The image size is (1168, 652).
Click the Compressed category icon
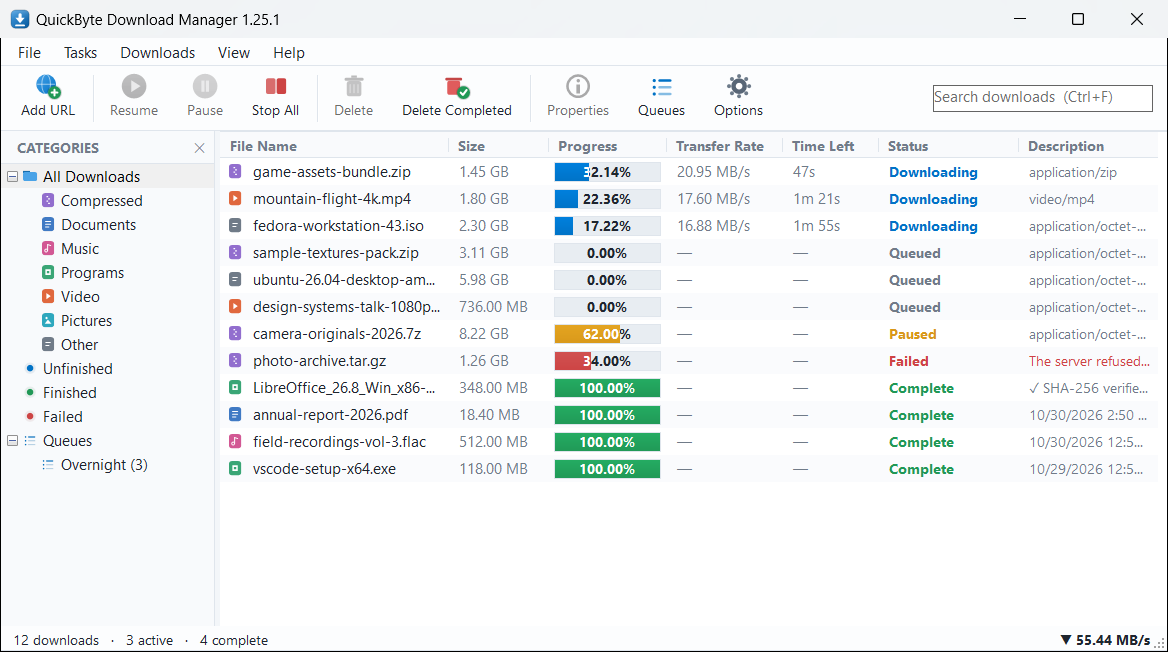tap(48, 200)
